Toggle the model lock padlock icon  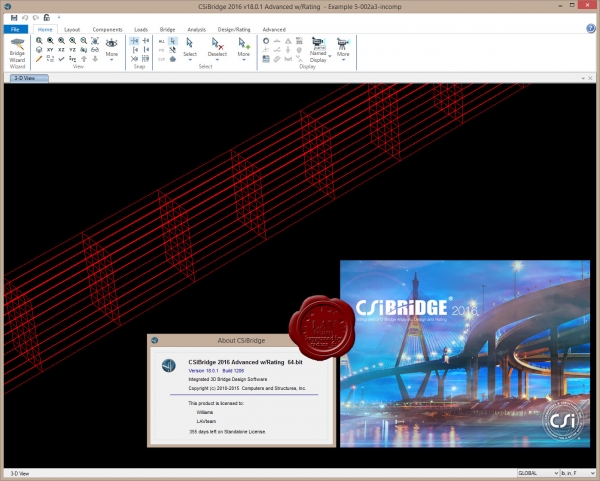pos(46,17)
